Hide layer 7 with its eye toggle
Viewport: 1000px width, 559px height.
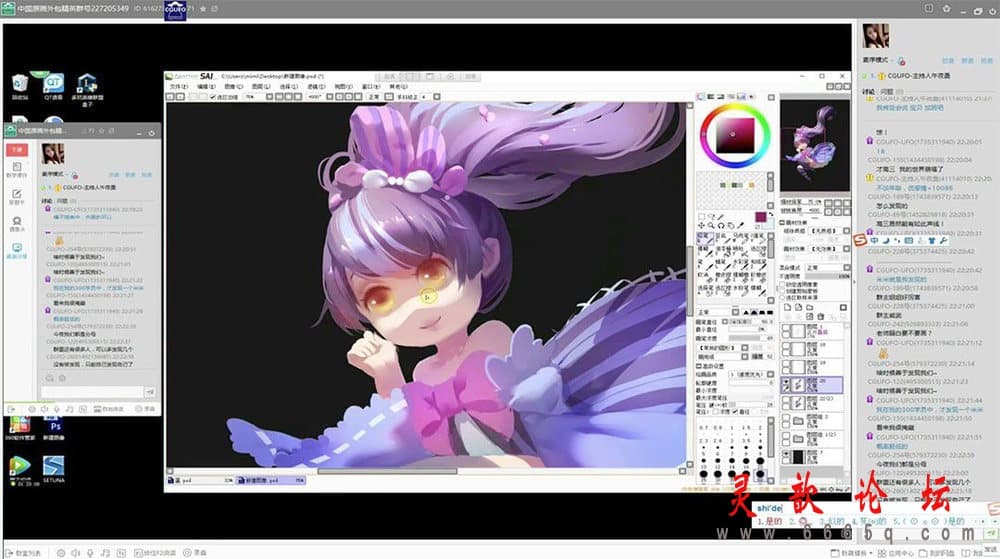pos(786,453)
